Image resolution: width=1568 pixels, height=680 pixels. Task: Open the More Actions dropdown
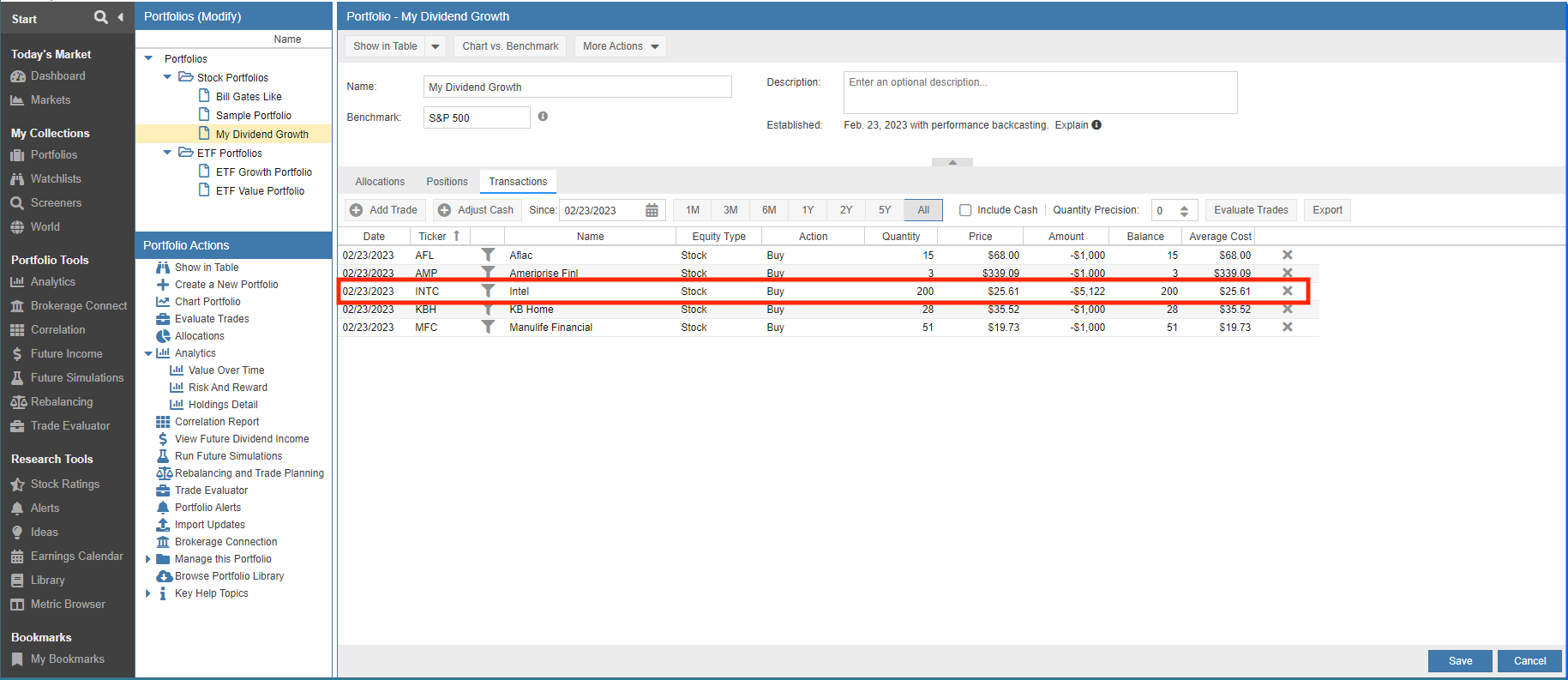click(x=621, y=46)
